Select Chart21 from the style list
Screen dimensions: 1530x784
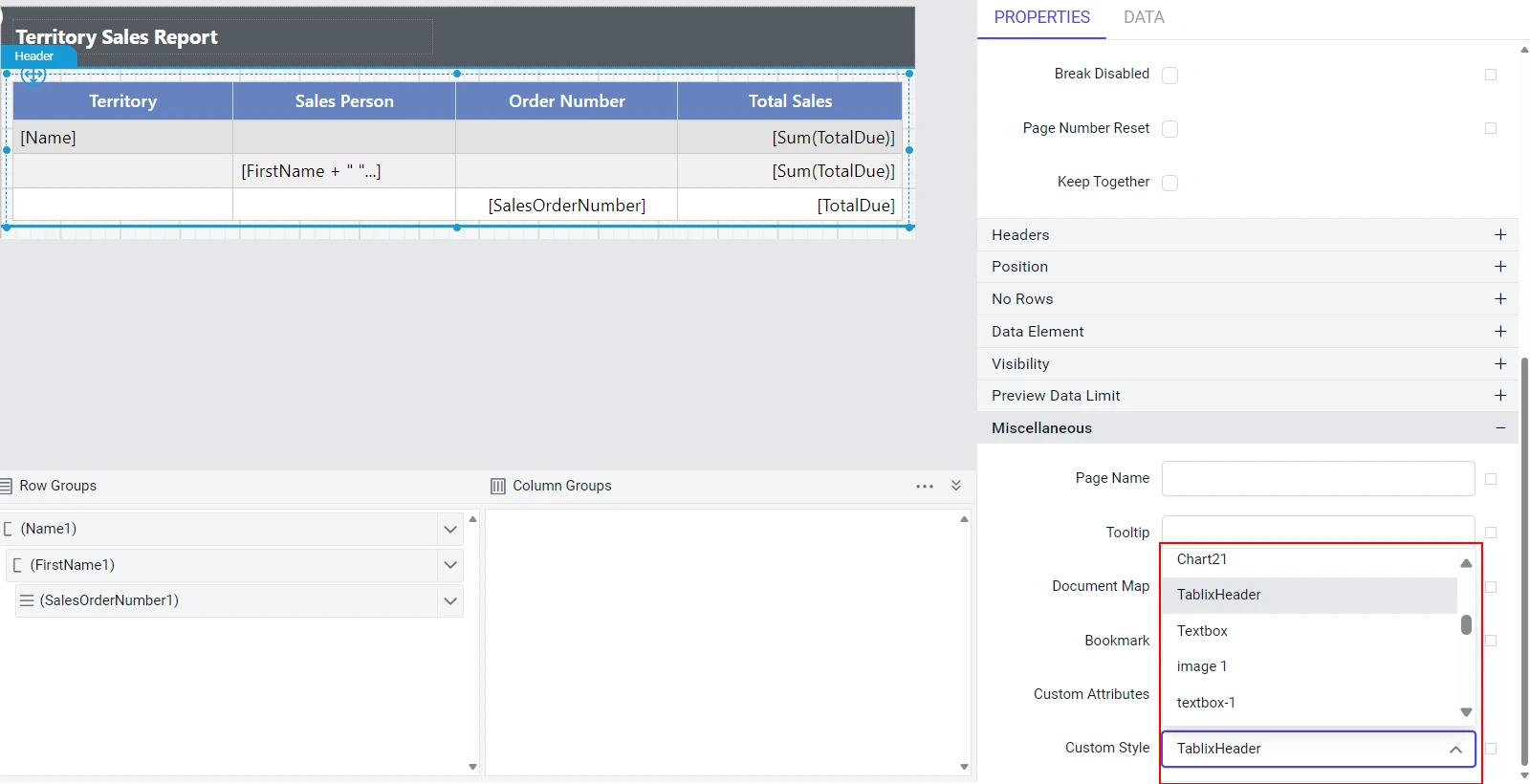(1309, 559)
